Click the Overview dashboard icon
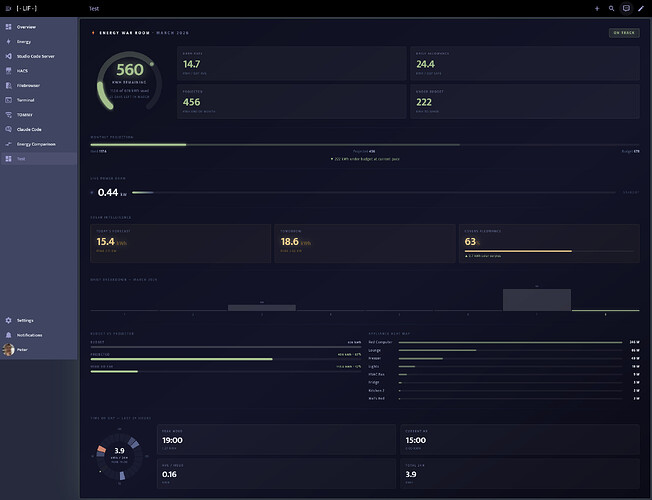Viewport: 652px width, 500px height. pos(8,27)
